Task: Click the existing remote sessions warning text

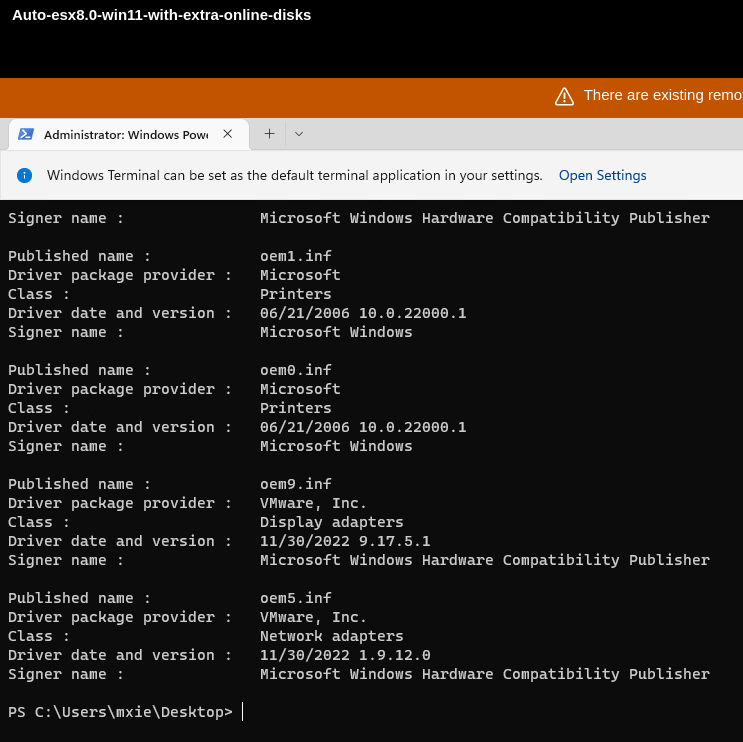Action: 662,95
